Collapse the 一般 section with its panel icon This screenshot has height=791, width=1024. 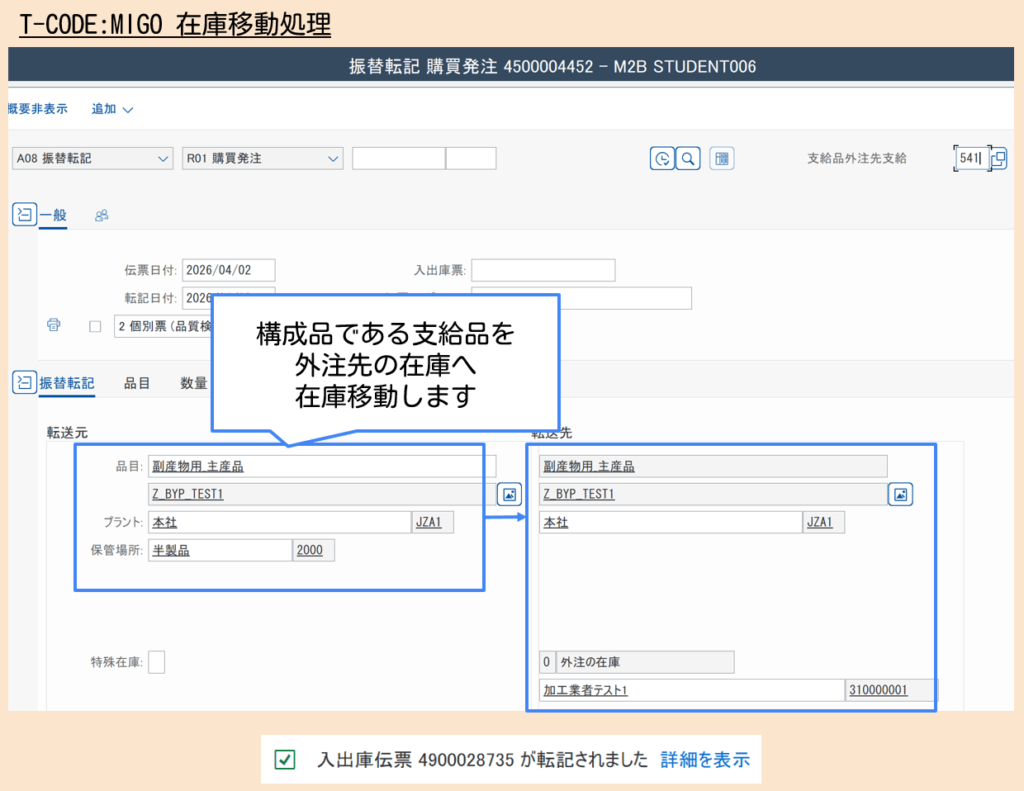click(23, 214)
